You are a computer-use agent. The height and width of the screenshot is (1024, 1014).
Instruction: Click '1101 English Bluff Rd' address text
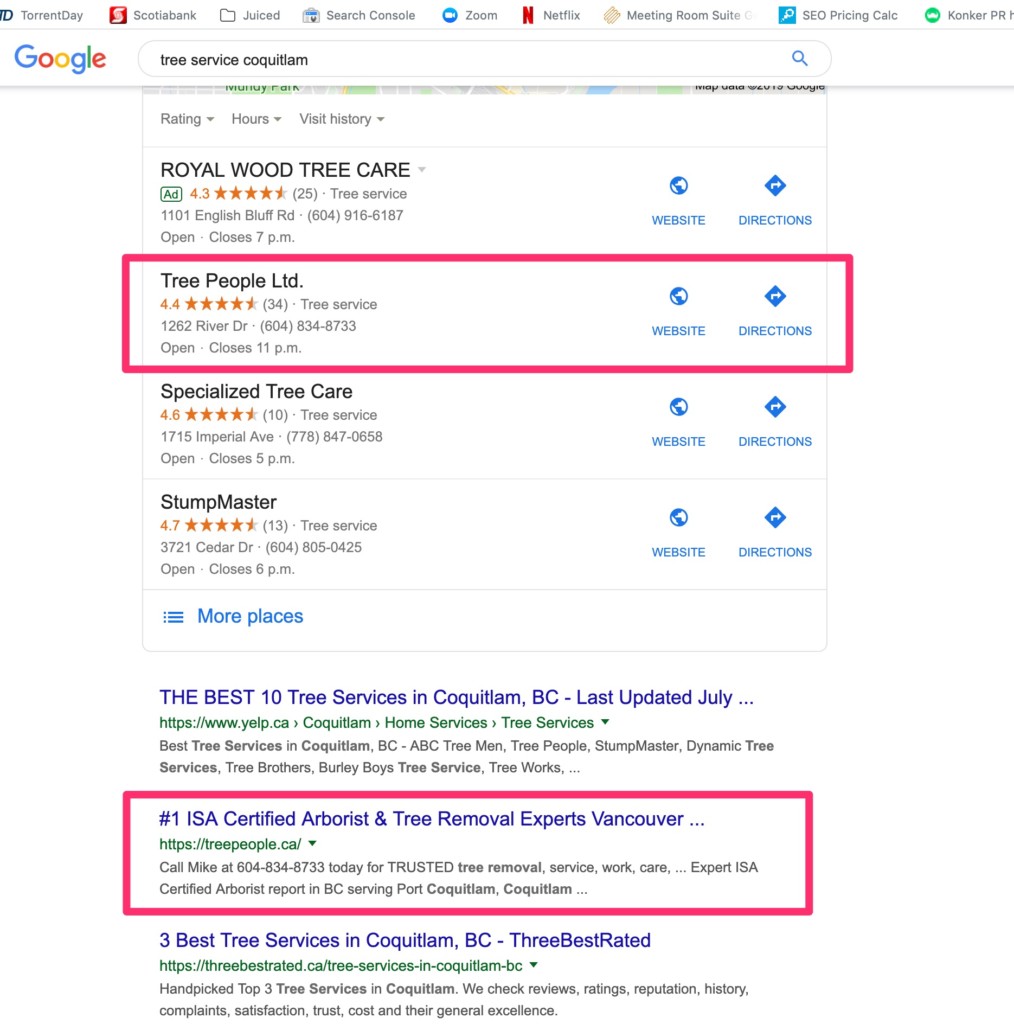pos(227,215)
